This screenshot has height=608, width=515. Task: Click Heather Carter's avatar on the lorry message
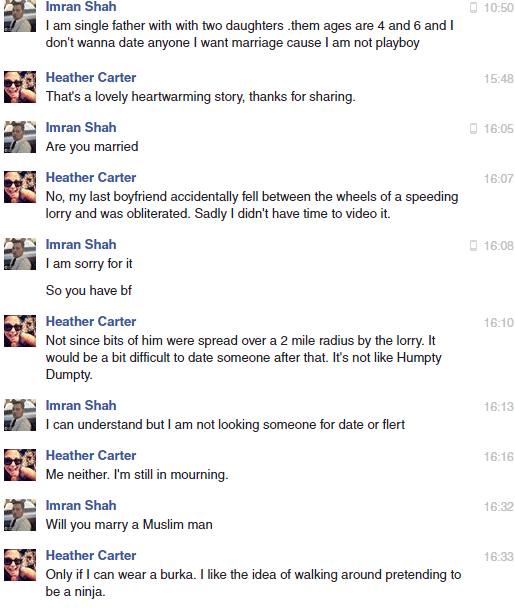click(20, 187)
